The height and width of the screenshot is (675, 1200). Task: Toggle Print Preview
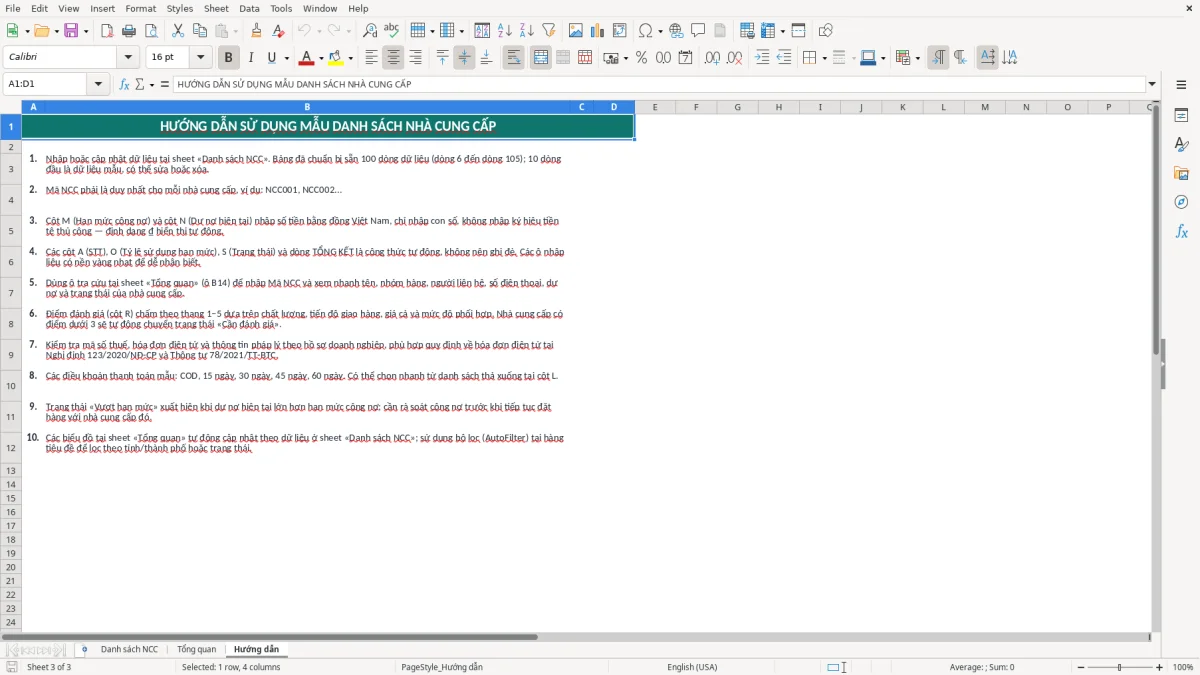click(151, 31)
